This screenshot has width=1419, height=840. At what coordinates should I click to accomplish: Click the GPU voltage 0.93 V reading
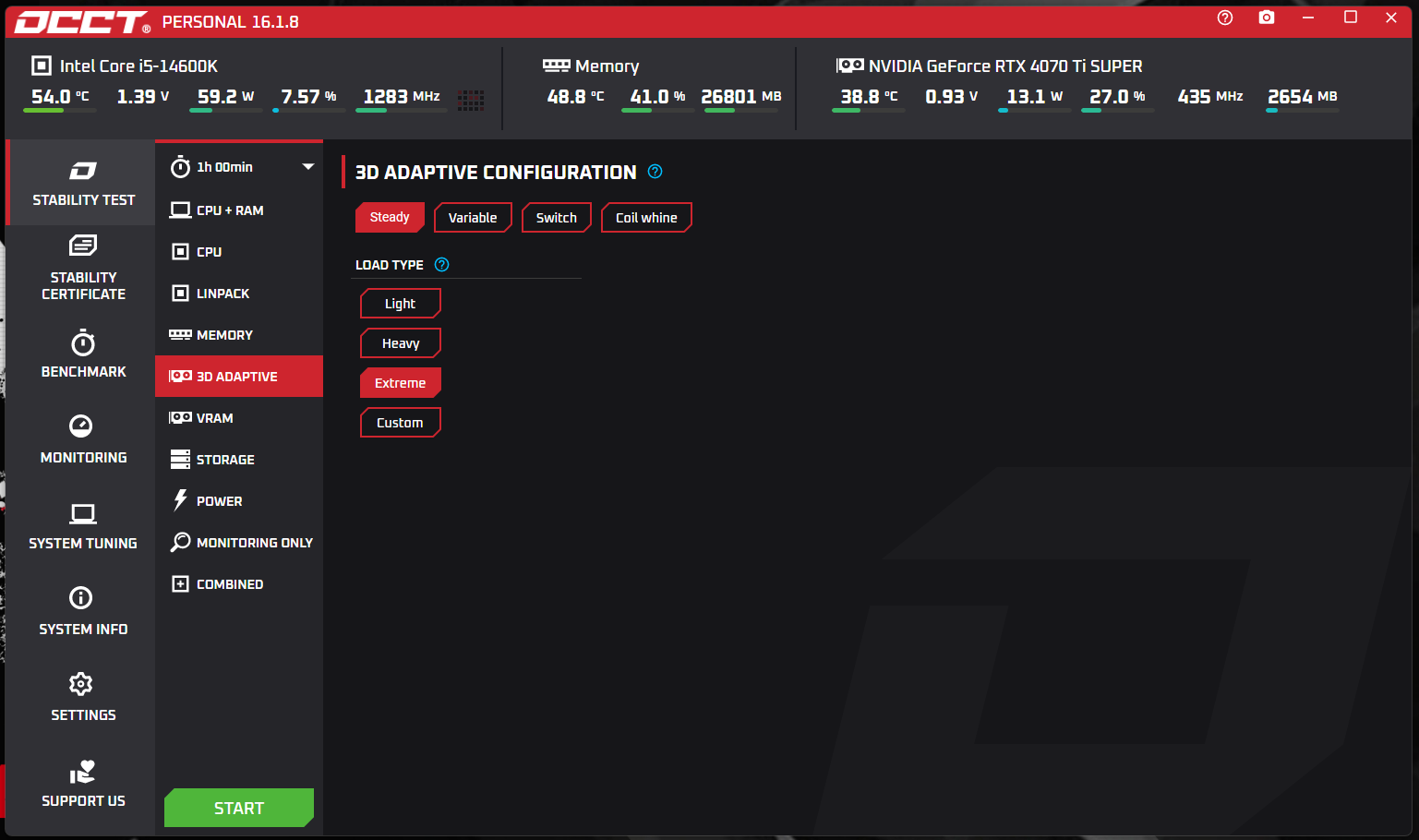point(952,97)
